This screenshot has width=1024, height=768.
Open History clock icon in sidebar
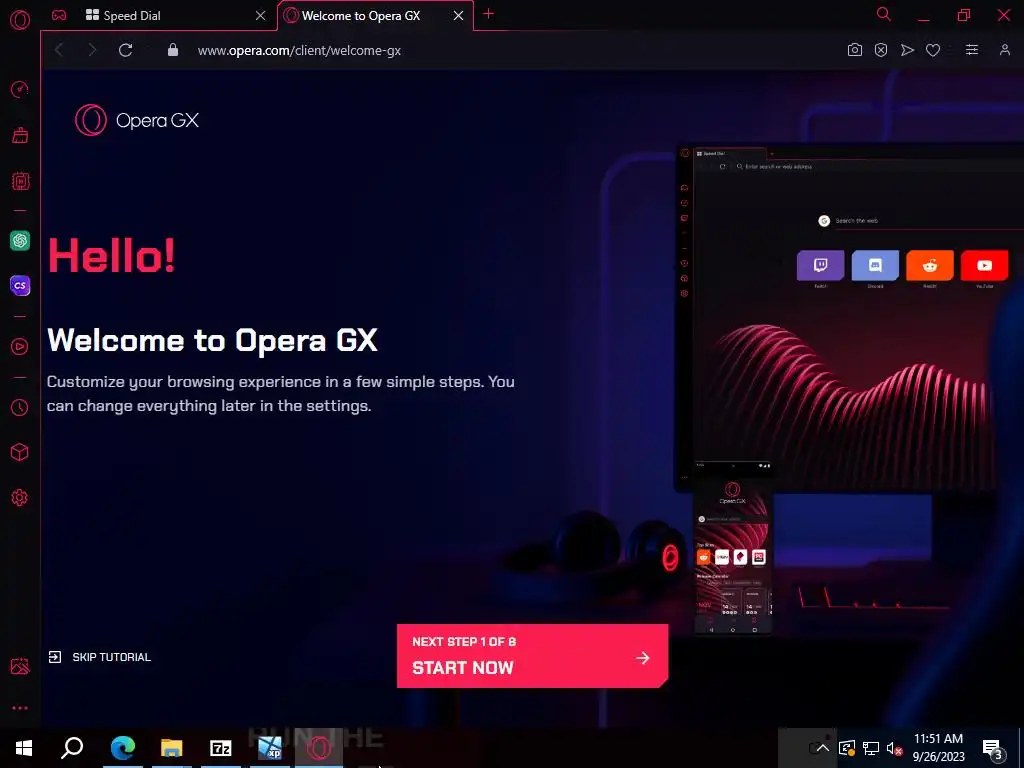click(x=20, y=408)
